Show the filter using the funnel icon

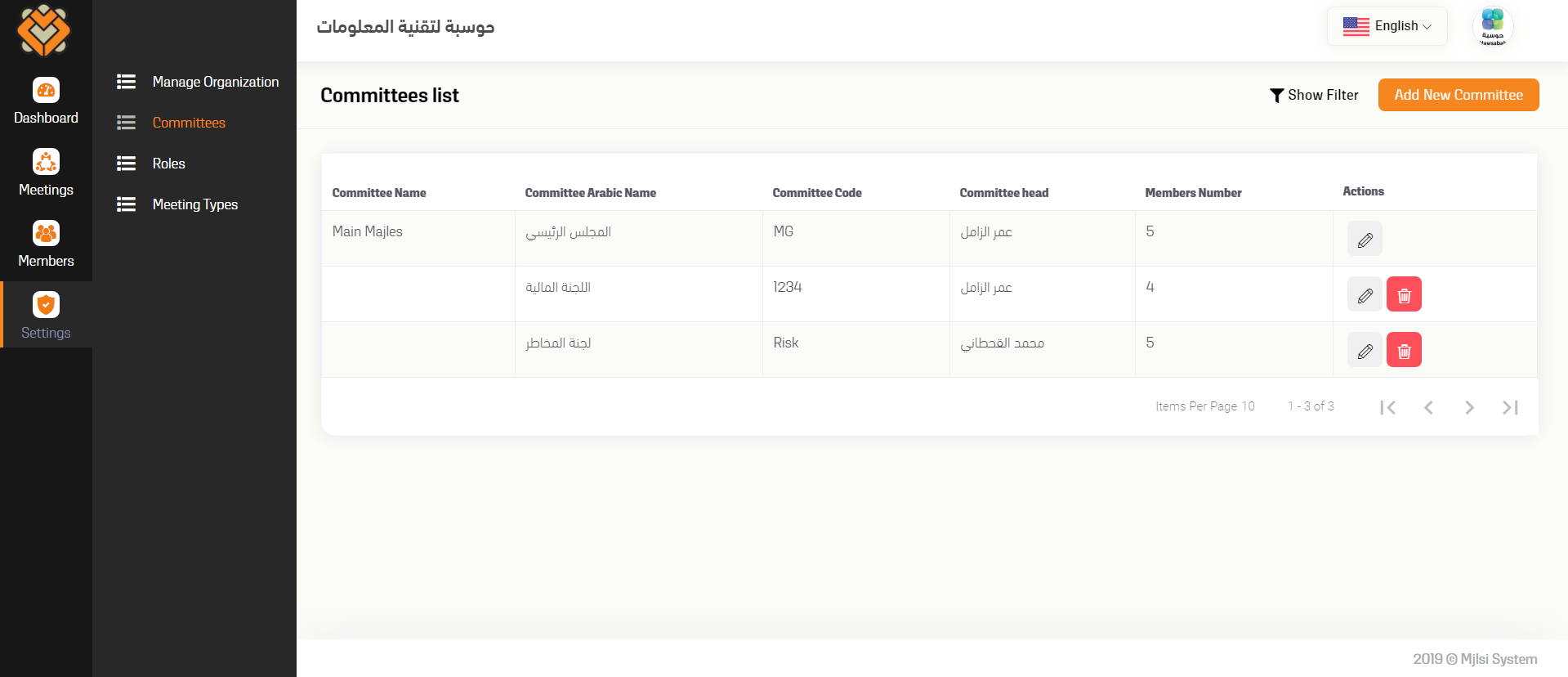pyautogui.click(x=1276, y=96)
